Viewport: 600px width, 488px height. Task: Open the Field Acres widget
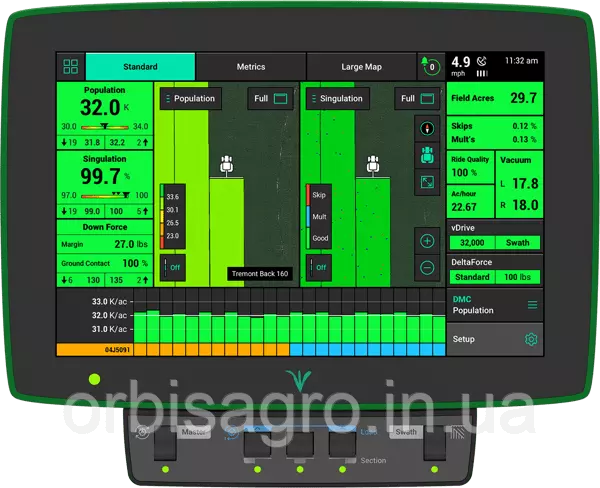494,98
